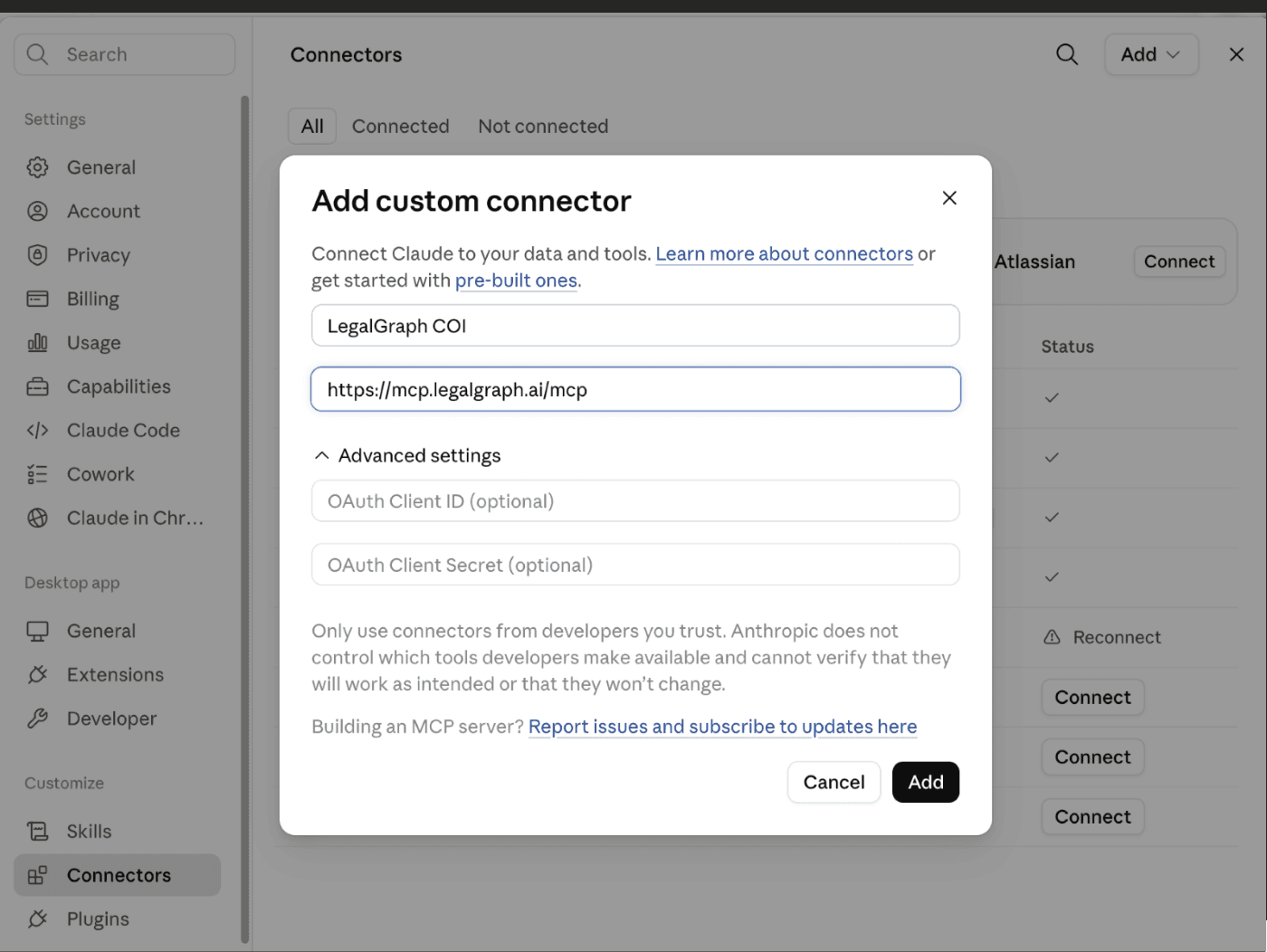Click Add button in dialog

[x=926, y=782]
